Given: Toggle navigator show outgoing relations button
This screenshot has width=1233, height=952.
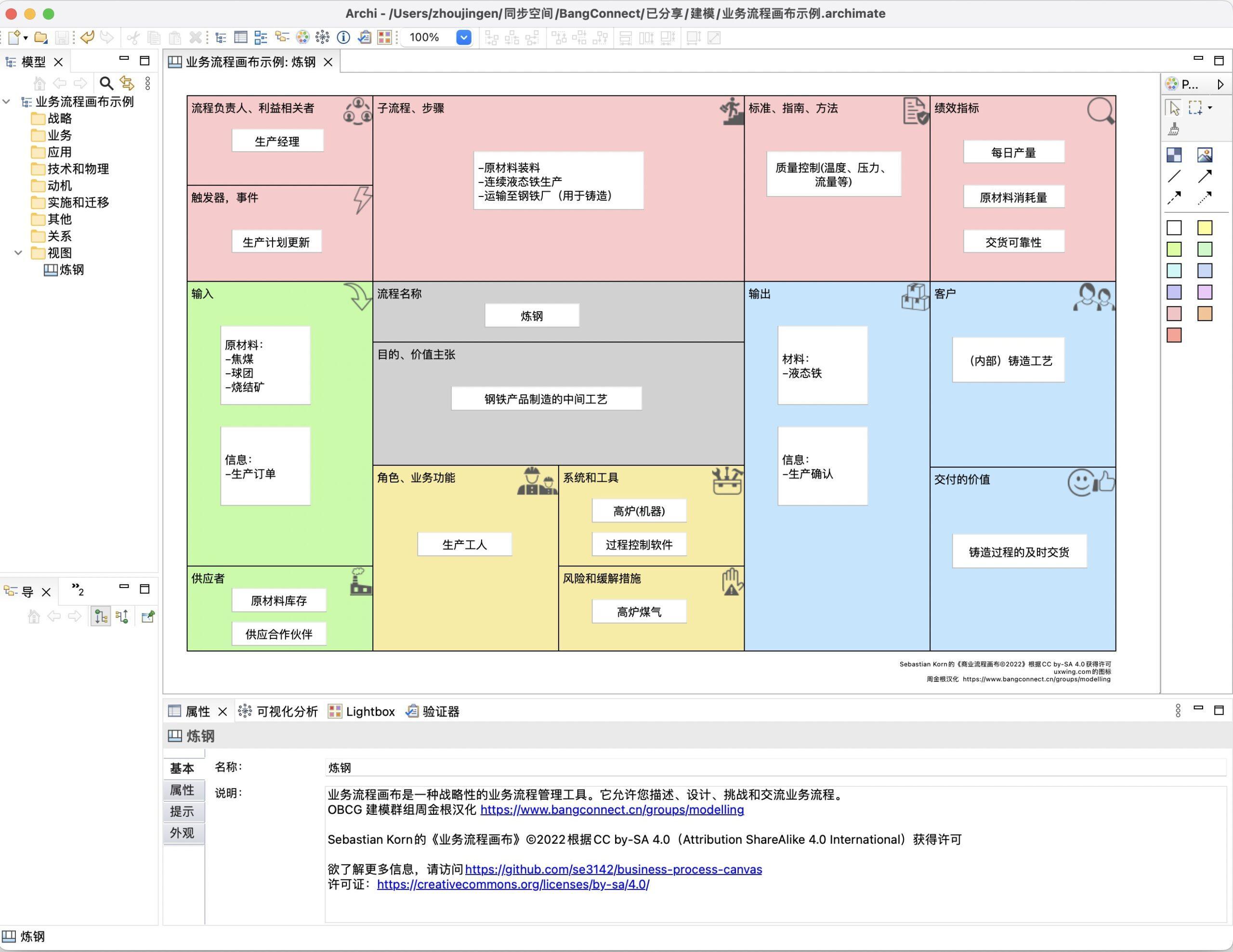Looking at the screenshot, I should [122, 616].
